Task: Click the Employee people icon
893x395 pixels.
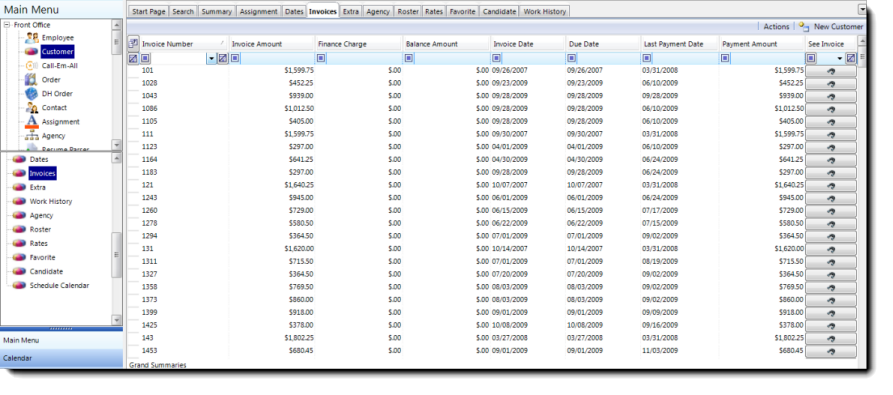Action: click(x=32, y=38)
